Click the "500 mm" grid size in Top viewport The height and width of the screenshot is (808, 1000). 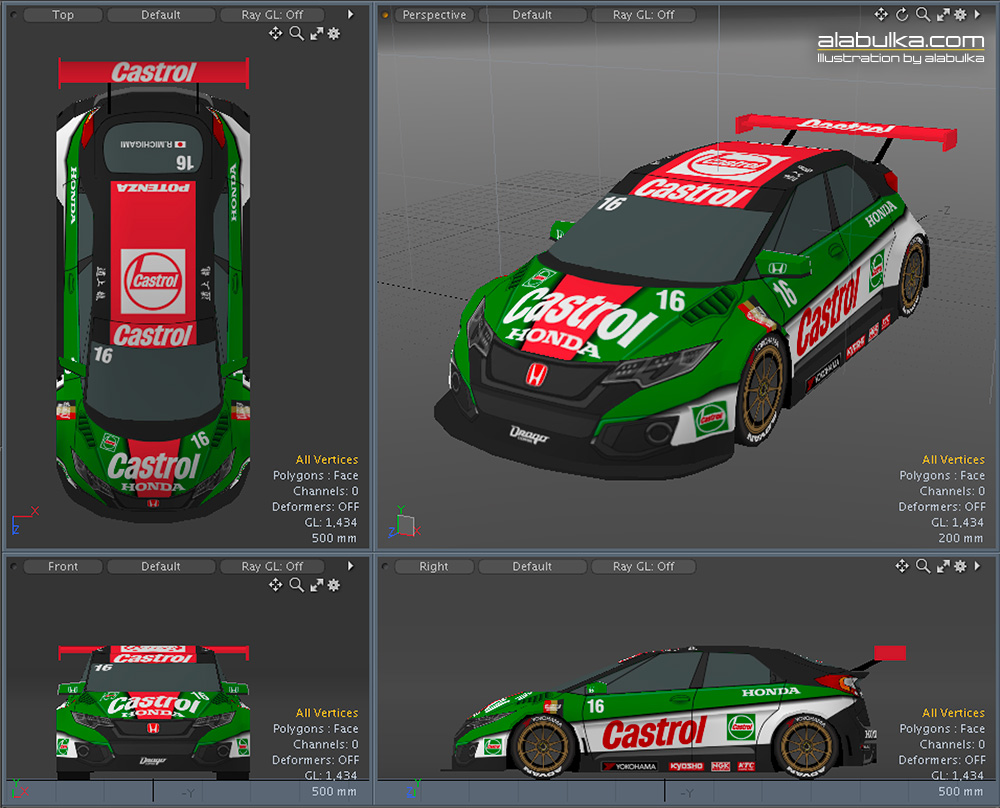pyautogui.click(x=334, y=538)
